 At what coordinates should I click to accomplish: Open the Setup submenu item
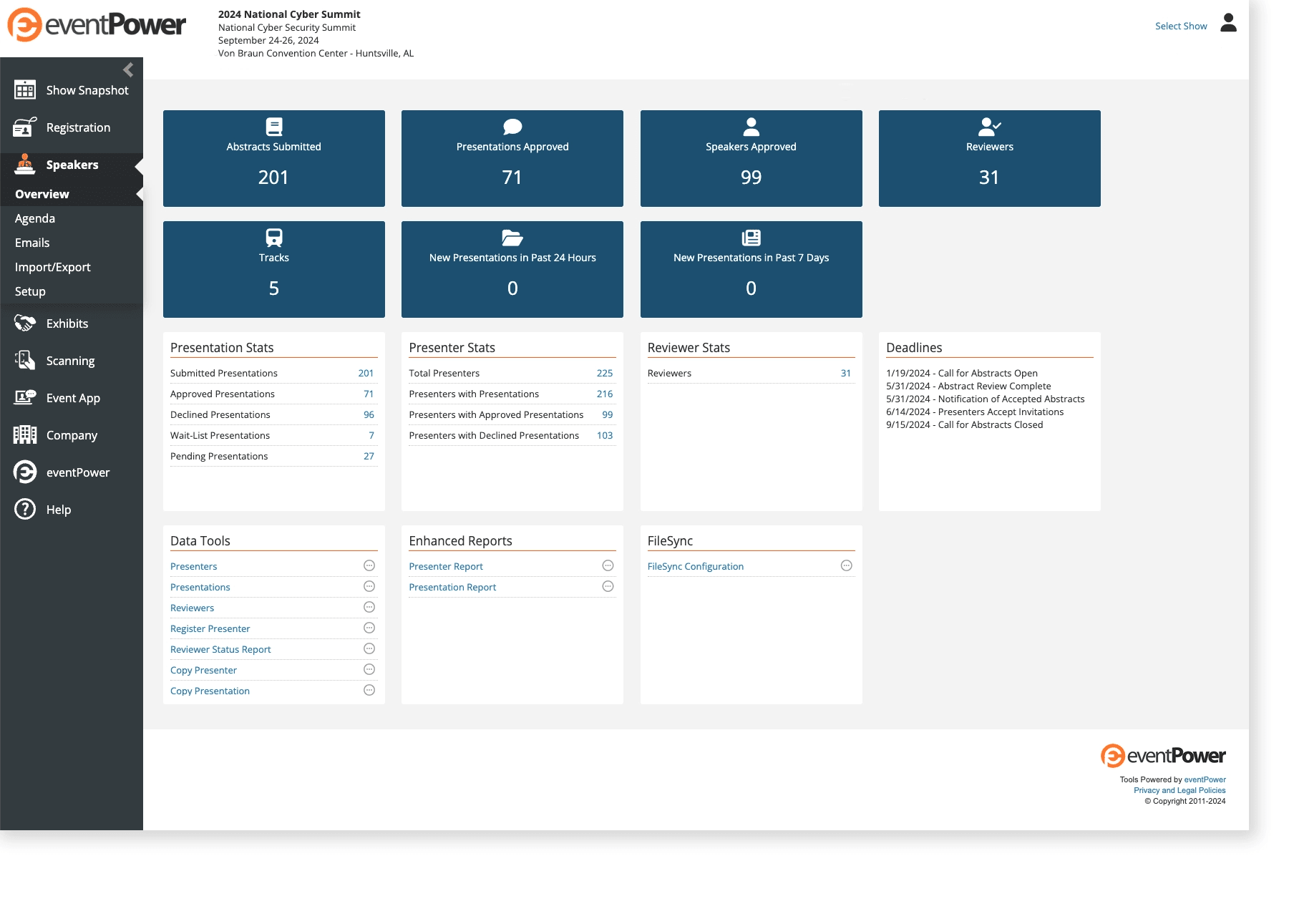tap(30, 291)
